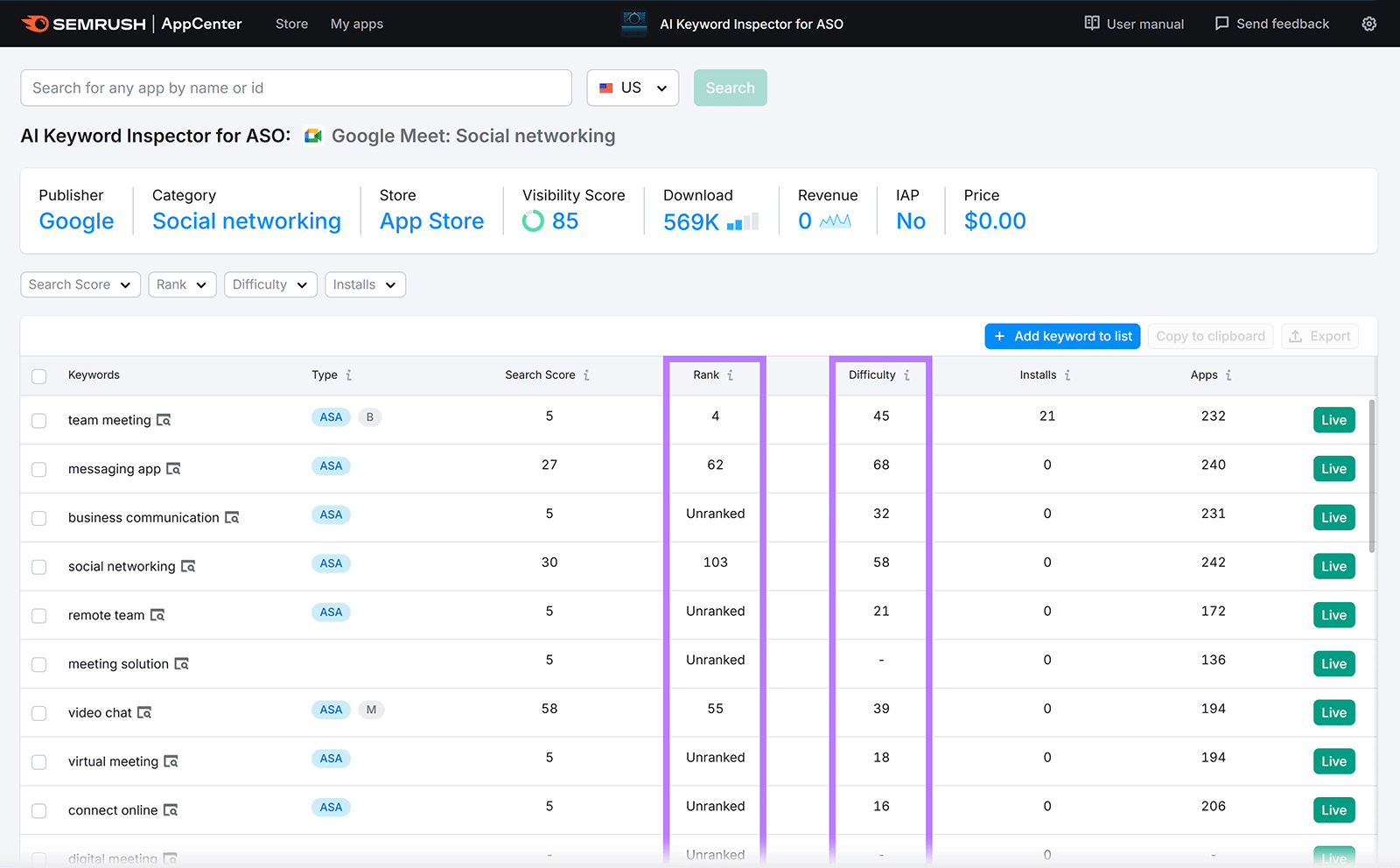Click the Send feedback icon

coord(1221,24)
